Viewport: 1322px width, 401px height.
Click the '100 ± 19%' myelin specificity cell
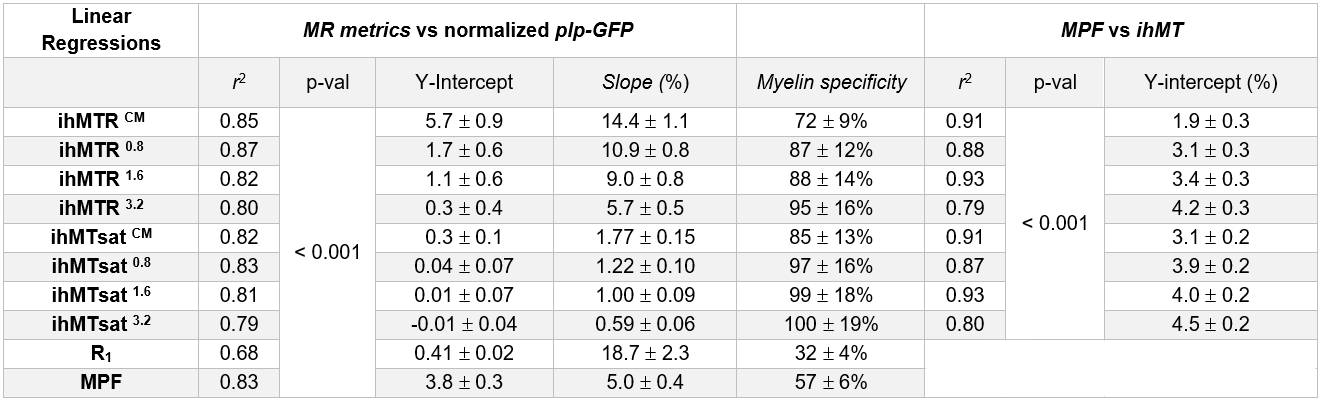pyautogui.click(x=831, y=324)
